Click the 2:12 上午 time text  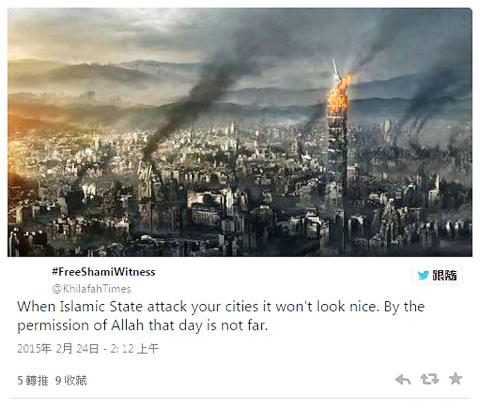135,349
